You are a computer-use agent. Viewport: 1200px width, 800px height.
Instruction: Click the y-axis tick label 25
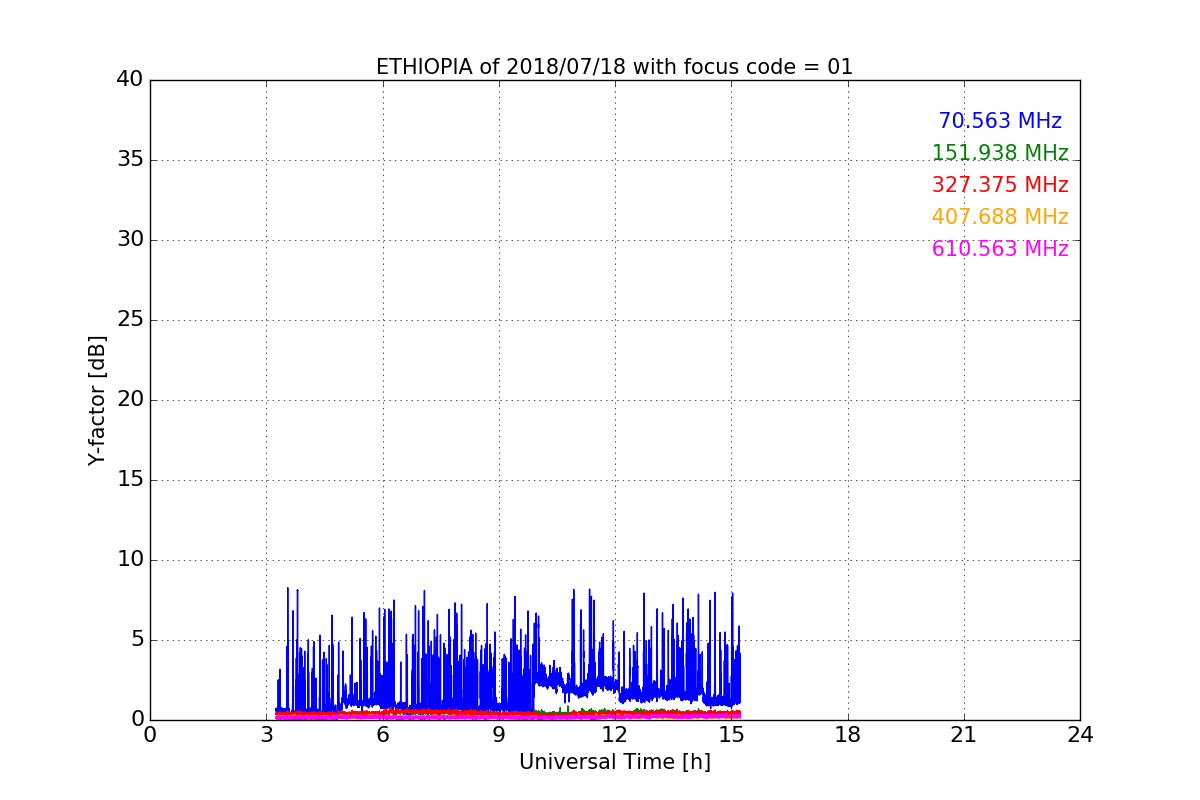coord(130,320)
